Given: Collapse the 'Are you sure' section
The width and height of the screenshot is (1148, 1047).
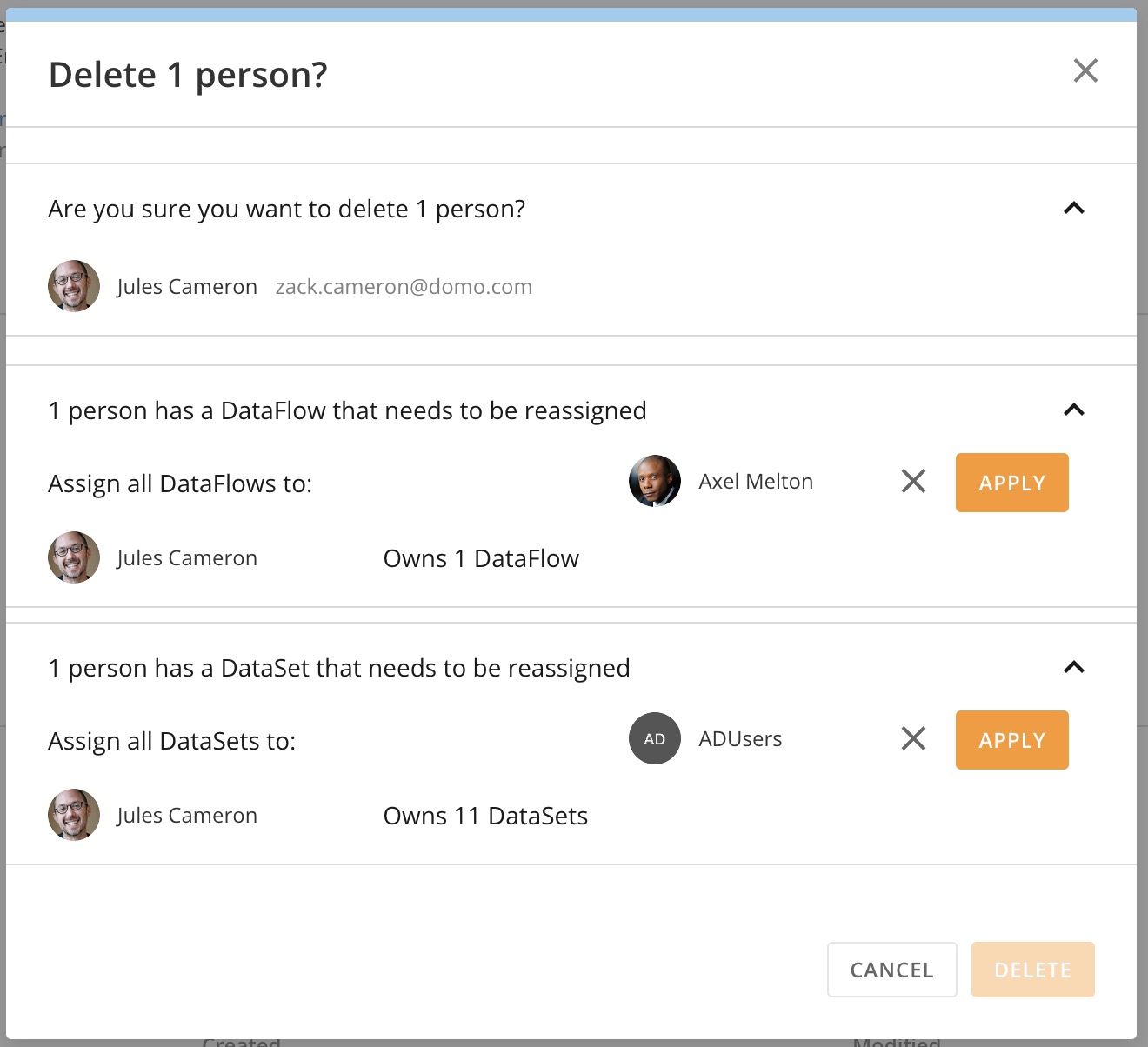Looking at the screenshot, I should point(1074,208).
